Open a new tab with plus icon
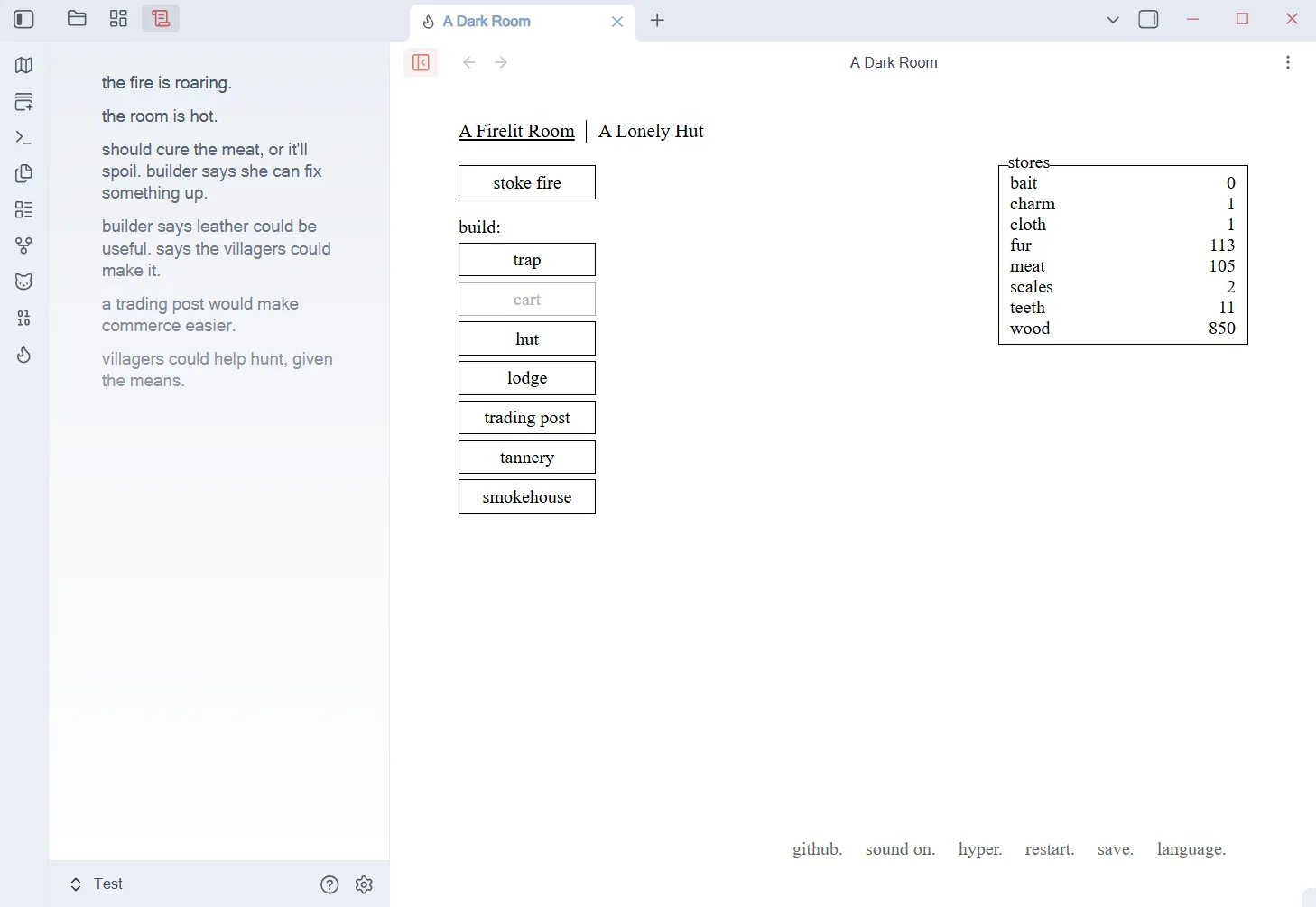The image size is (1316, 907). click(657, 21)
